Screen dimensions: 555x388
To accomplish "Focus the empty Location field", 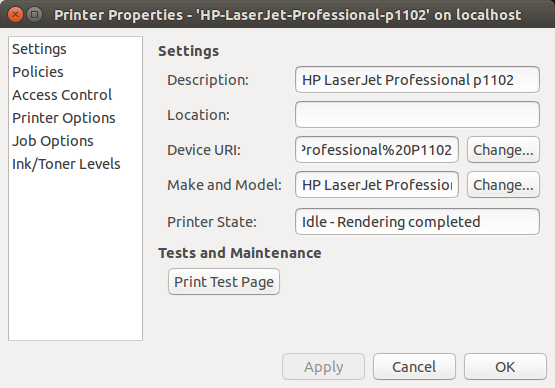I will coord(417,115).
